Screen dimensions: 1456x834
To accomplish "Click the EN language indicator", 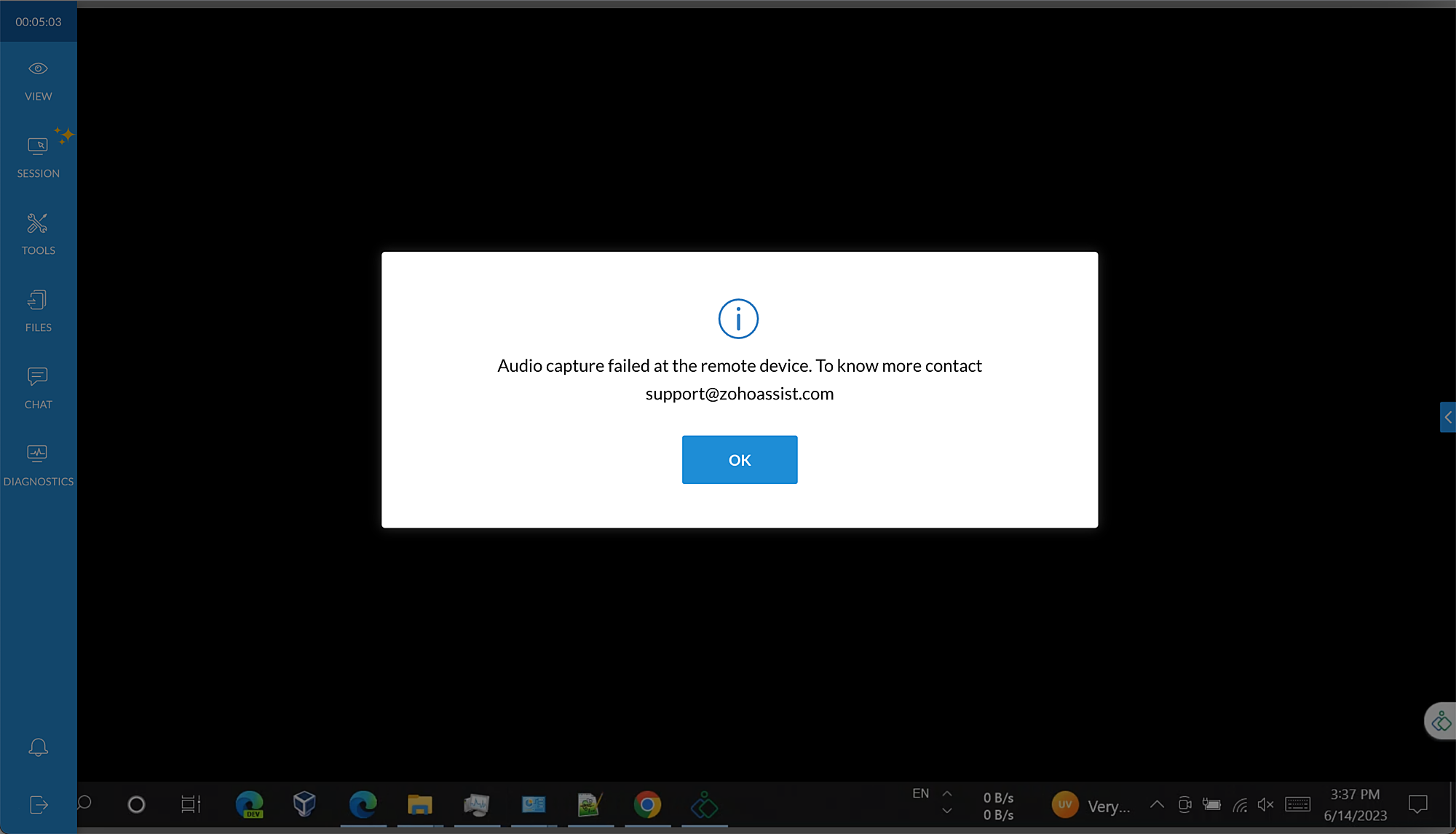I will point(920,793).
